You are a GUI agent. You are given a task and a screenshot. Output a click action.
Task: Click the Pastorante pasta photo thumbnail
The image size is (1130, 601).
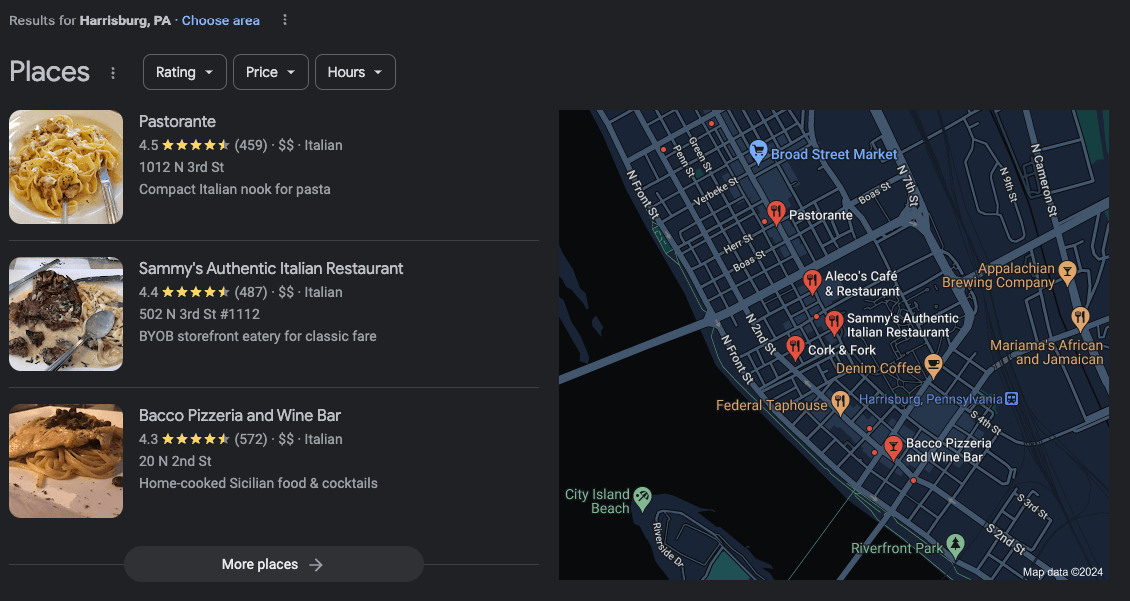coord(66,166)
